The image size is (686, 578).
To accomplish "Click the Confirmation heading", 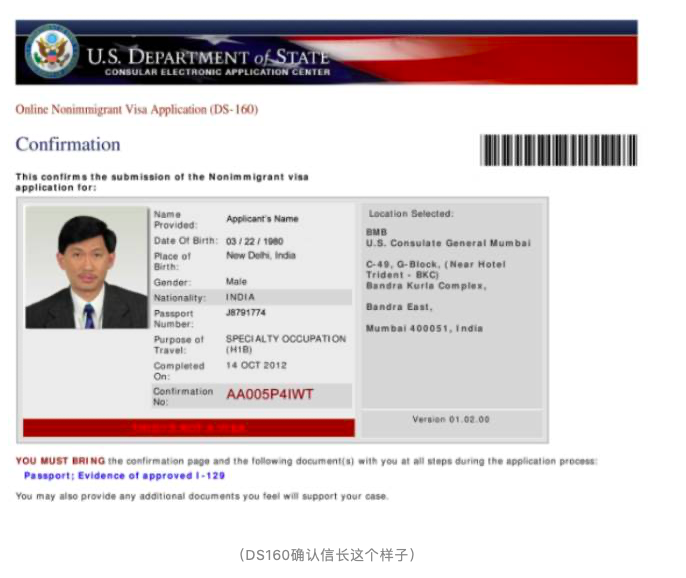I will [68, 144].
